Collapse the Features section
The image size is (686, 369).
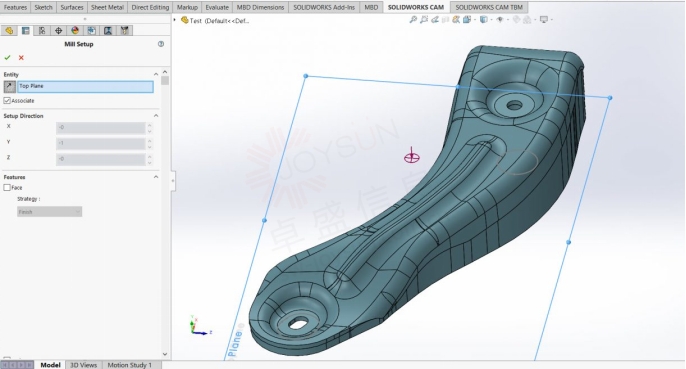point(156,177)
